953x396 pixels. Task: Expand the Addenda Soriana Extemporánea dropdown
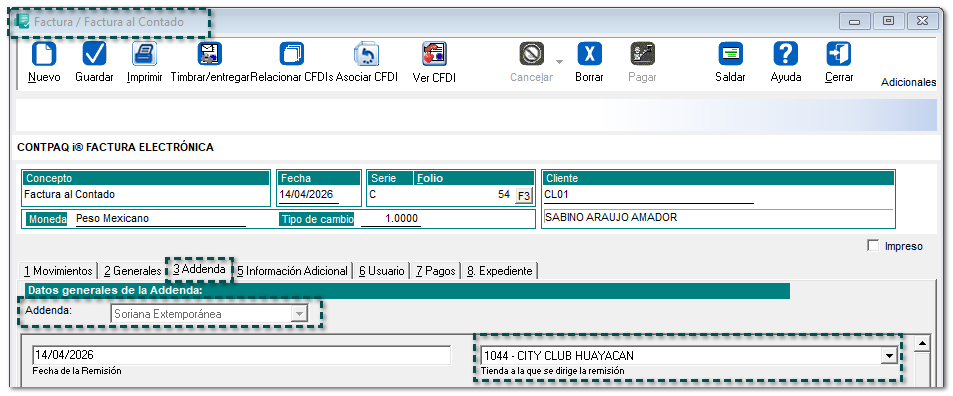pos(298,314)
